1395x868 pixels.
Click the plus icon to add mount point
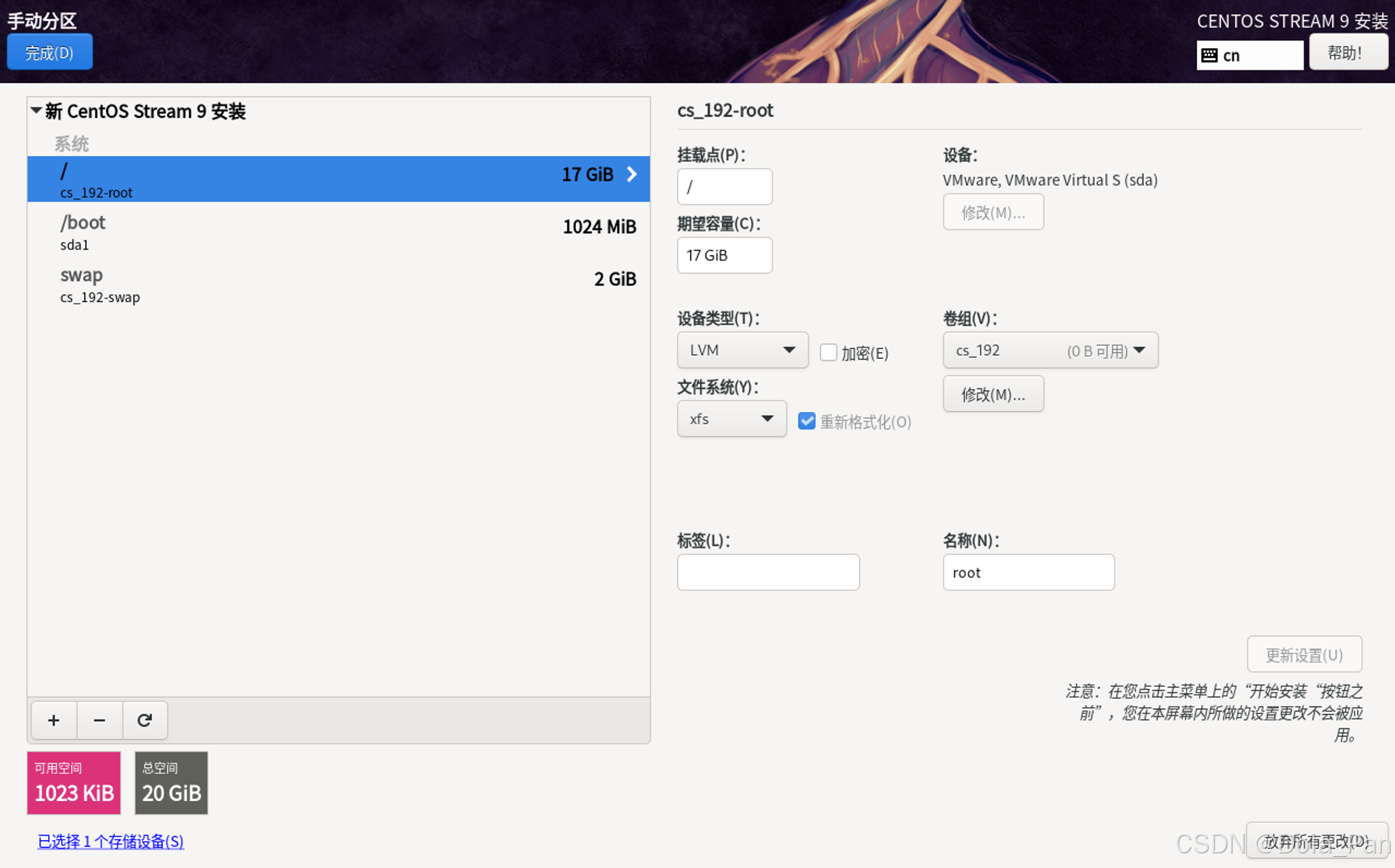point(54,720)
